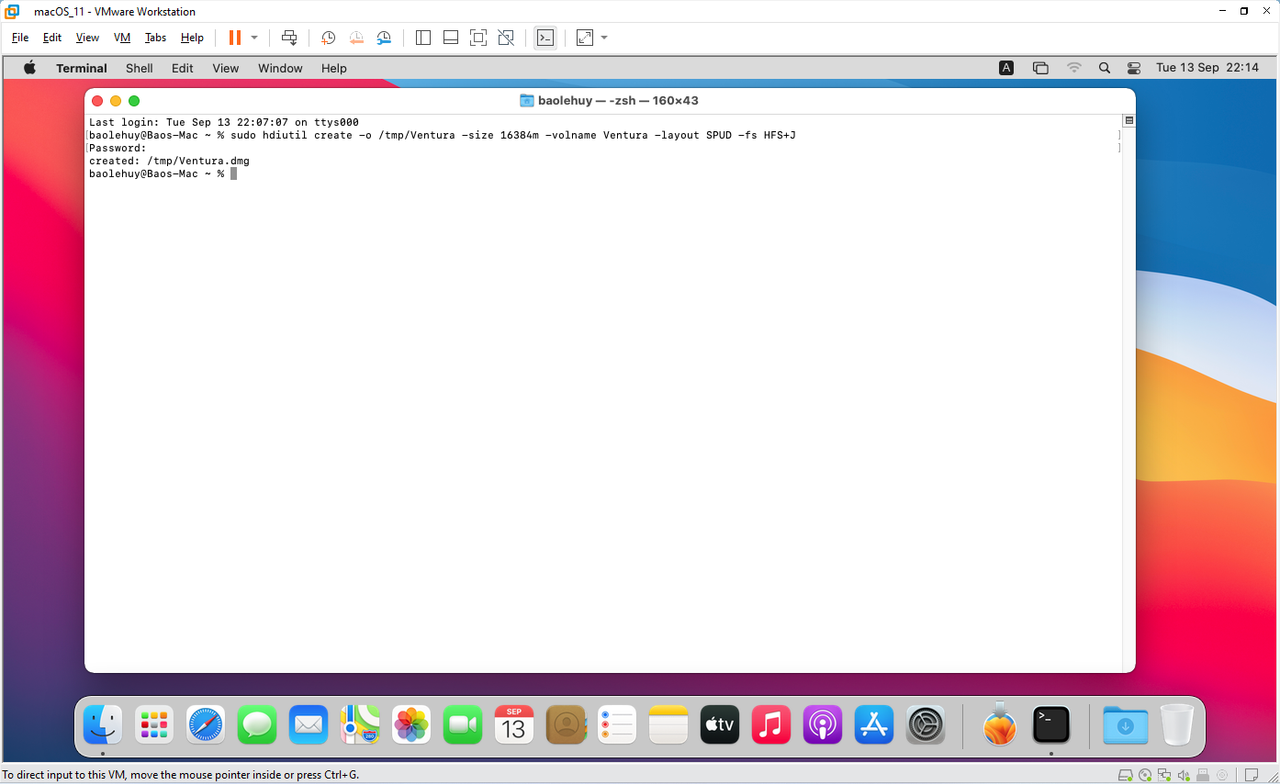Viewport: 1280px width, 784px height.
Task: Launch Safari from the Dock
Action: click(206, 724)
